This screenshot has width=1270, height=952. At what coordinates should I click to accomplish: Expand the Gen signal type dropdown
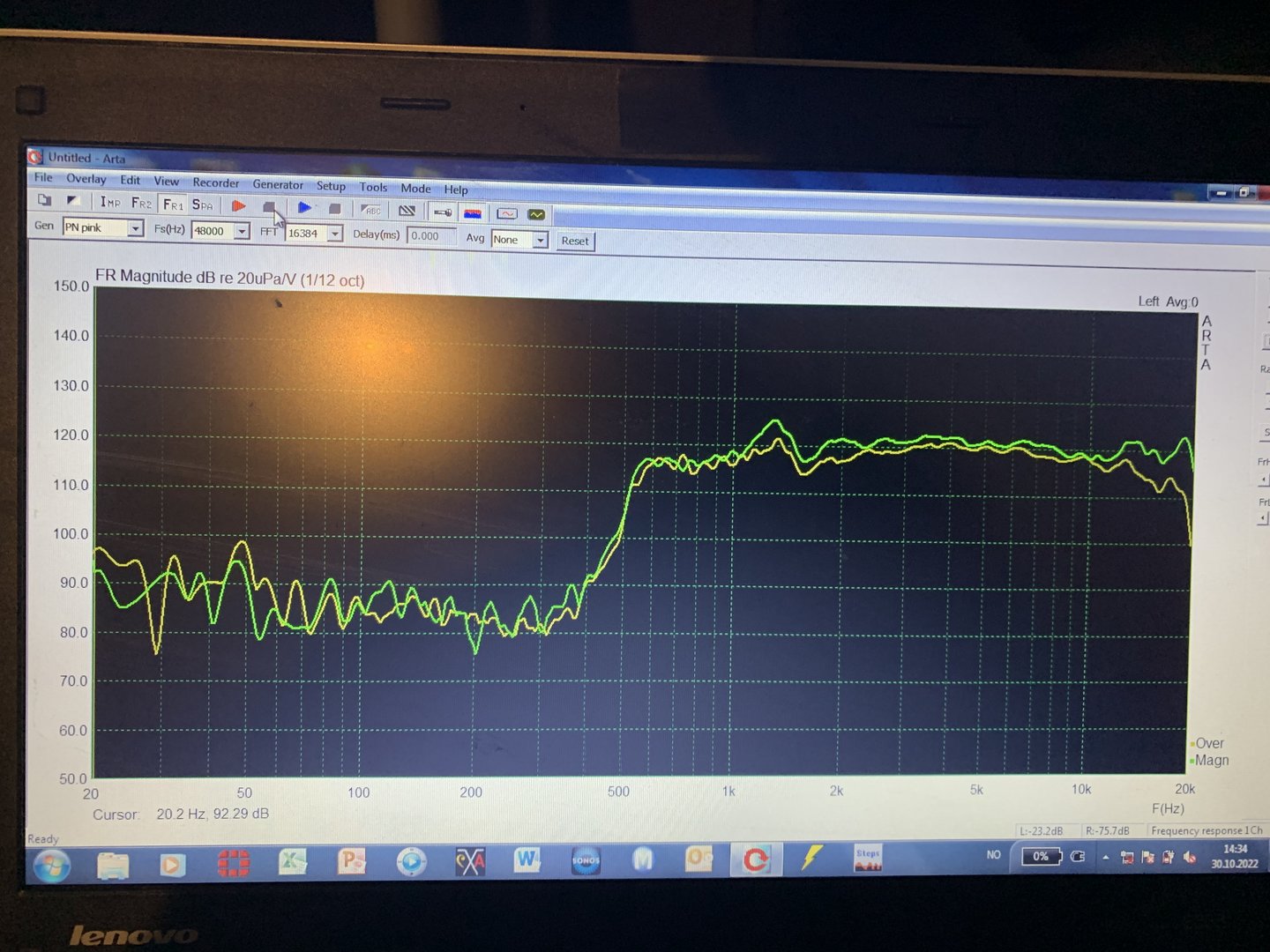click(x=135, y=228)
